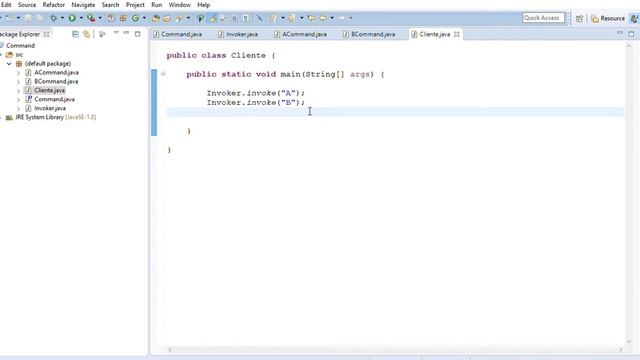The image size is (640, 360).
Task: Open Package Explorer View Menu triangle
Action: coord(116,33)
